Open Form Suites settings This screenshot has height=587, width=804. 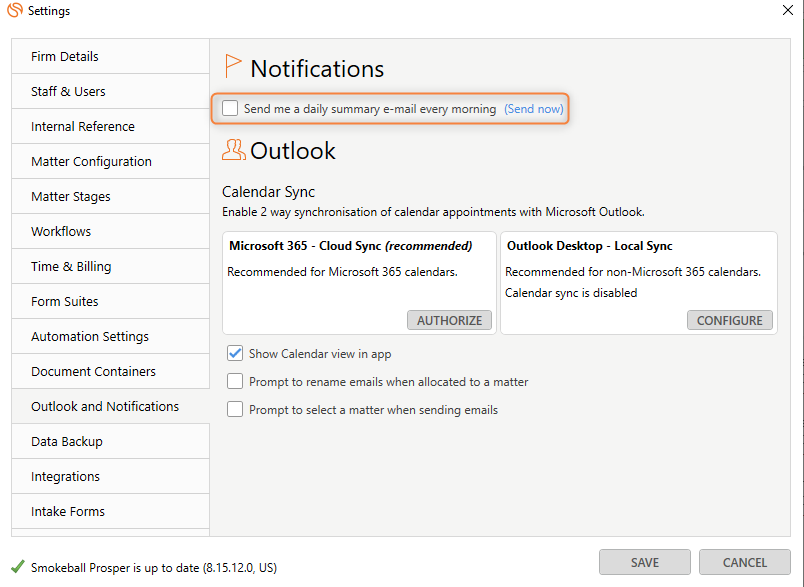(x=110, y=301)
